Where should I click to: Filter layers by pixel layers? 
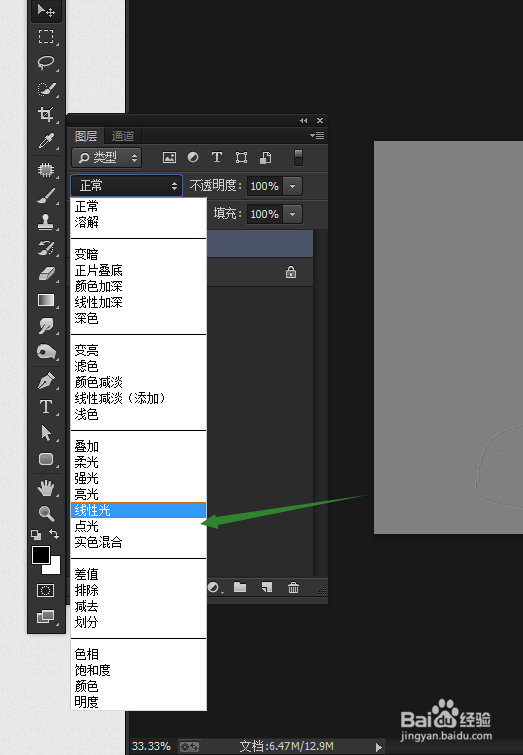(170, 157)
